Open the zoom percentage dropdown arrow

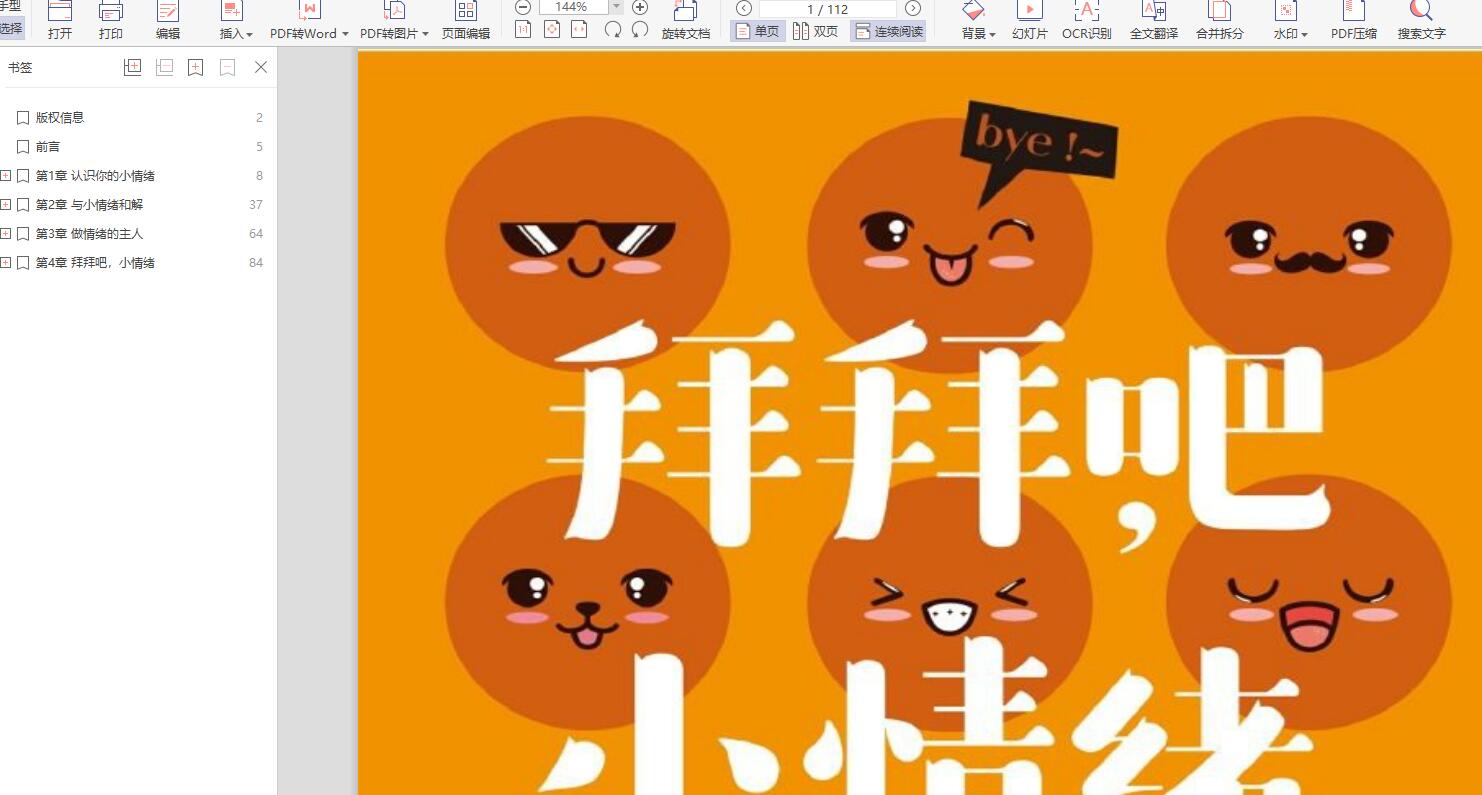616,7
